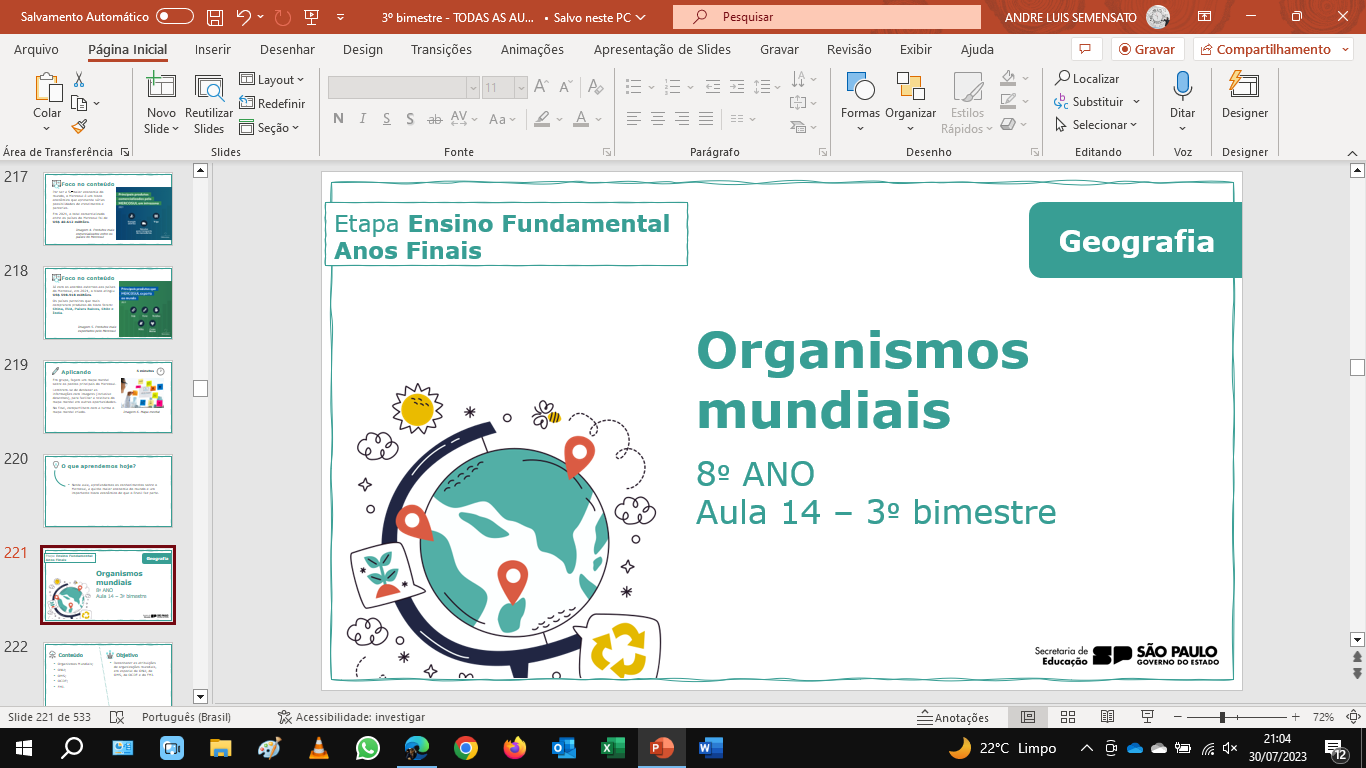Open WhatsApp from the taskbar
1366x768 pixels.
pyautogui.click(x=368, y=747)
